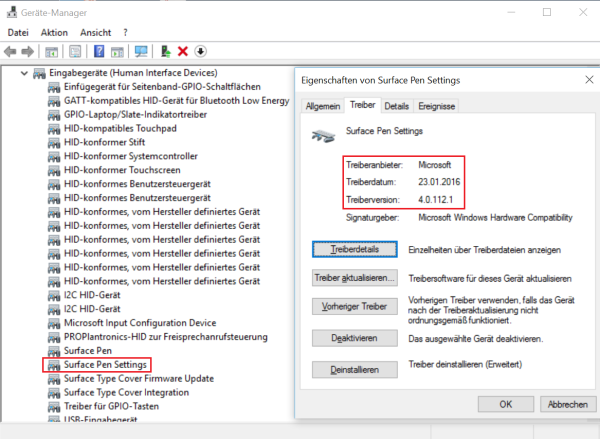Select Treiber für GPIO-Tasten entry
The width and height of the screenshot is (600, 439).
pyautogui.click(x=111, y=406)
